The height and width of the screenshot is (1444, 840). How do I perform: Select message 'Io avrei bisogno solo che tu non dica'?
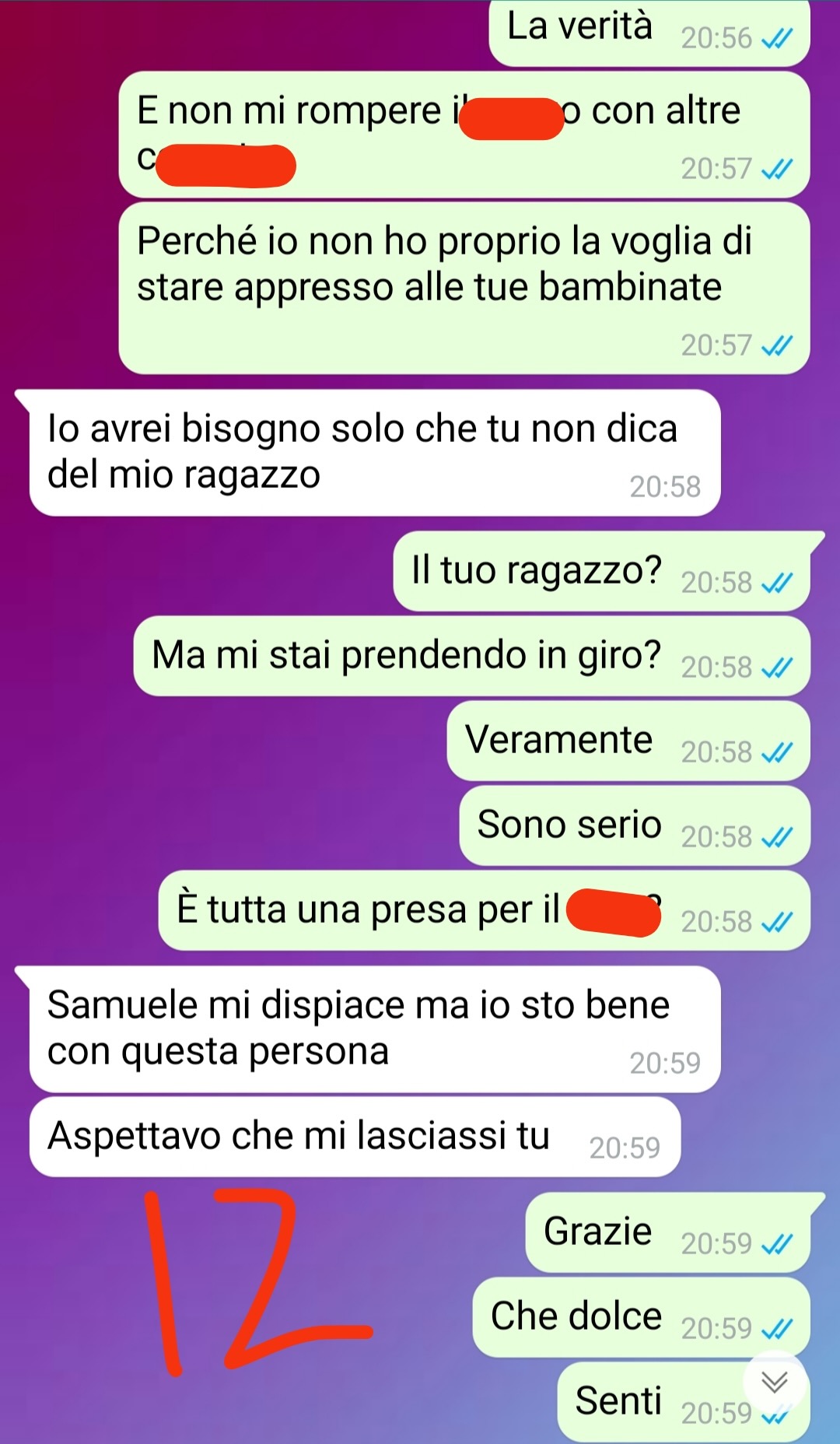click(x=375, y=453)
